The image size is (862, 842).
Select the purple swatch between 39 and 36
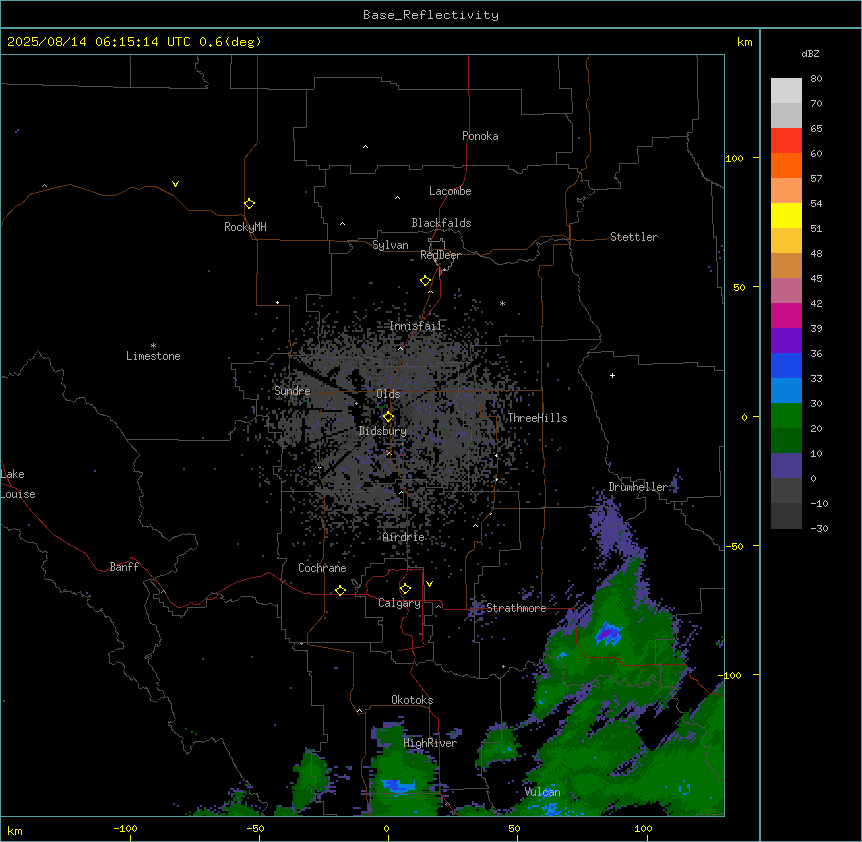786,340
